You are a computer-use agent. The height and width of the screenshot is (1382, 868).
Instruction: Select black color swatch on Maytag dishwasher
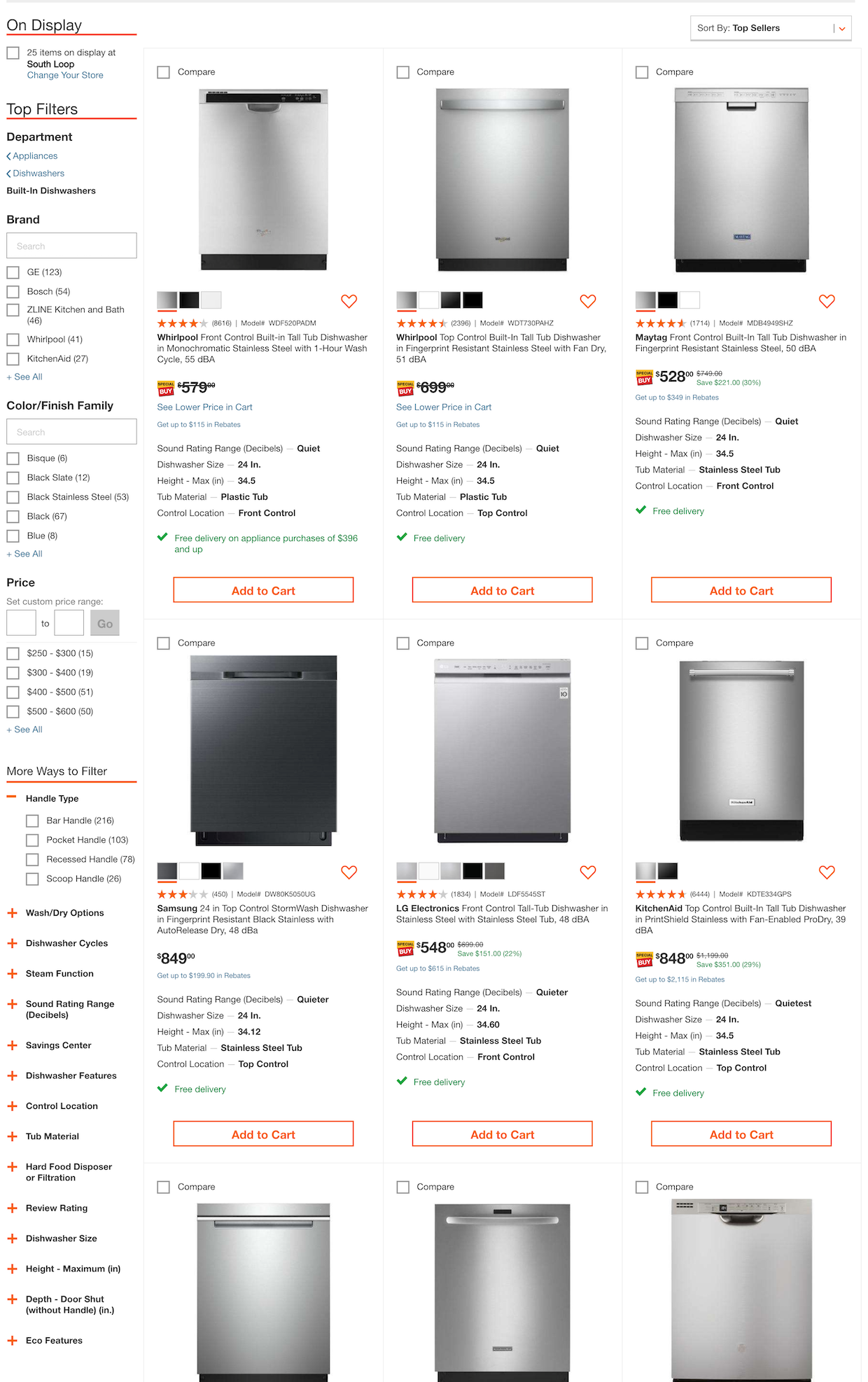point(668,300)
